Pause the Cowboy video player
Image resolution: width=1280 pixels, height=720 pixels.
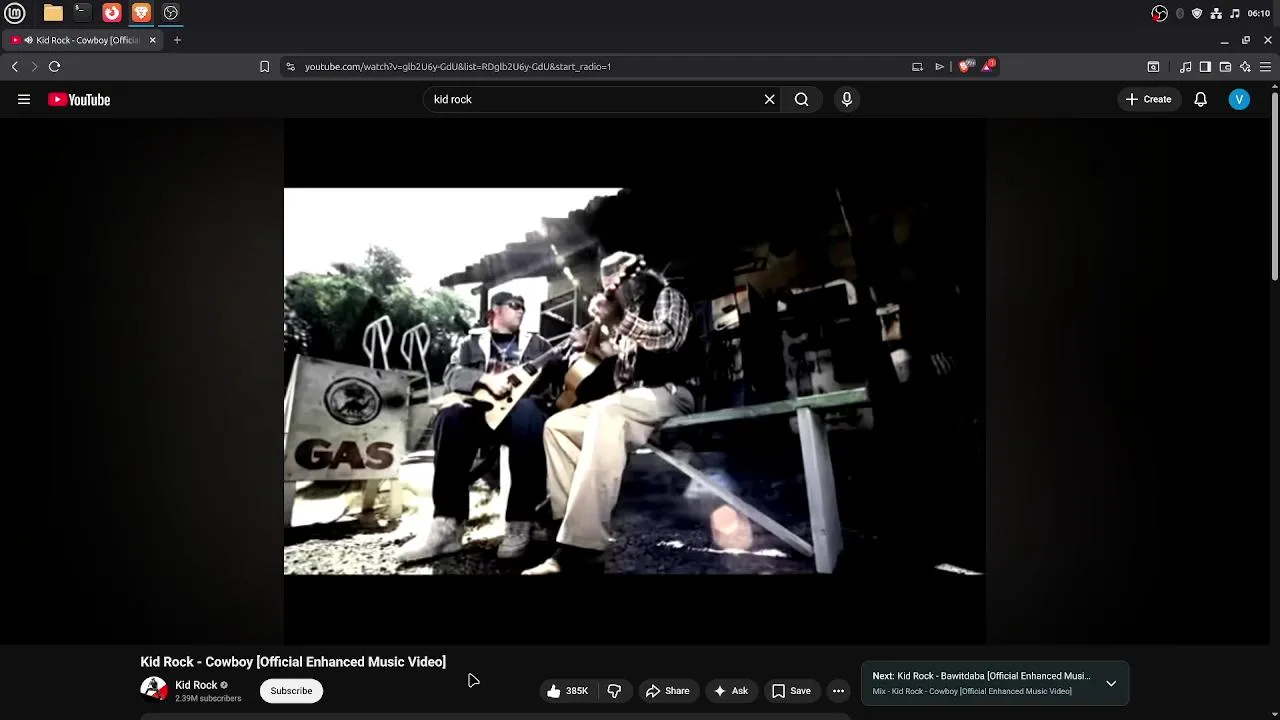point(634,381)
